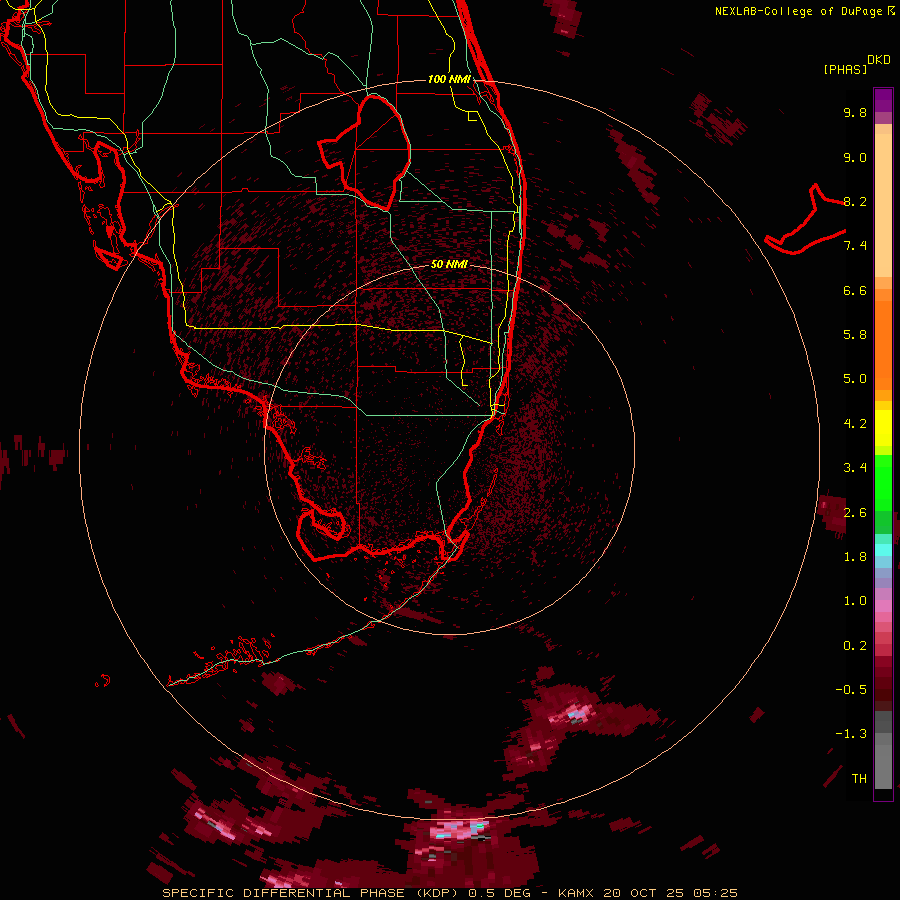This screenshot has height=900, width=900.
Task: Click the 1.0 value on the color scale
Action: [855, 601]
